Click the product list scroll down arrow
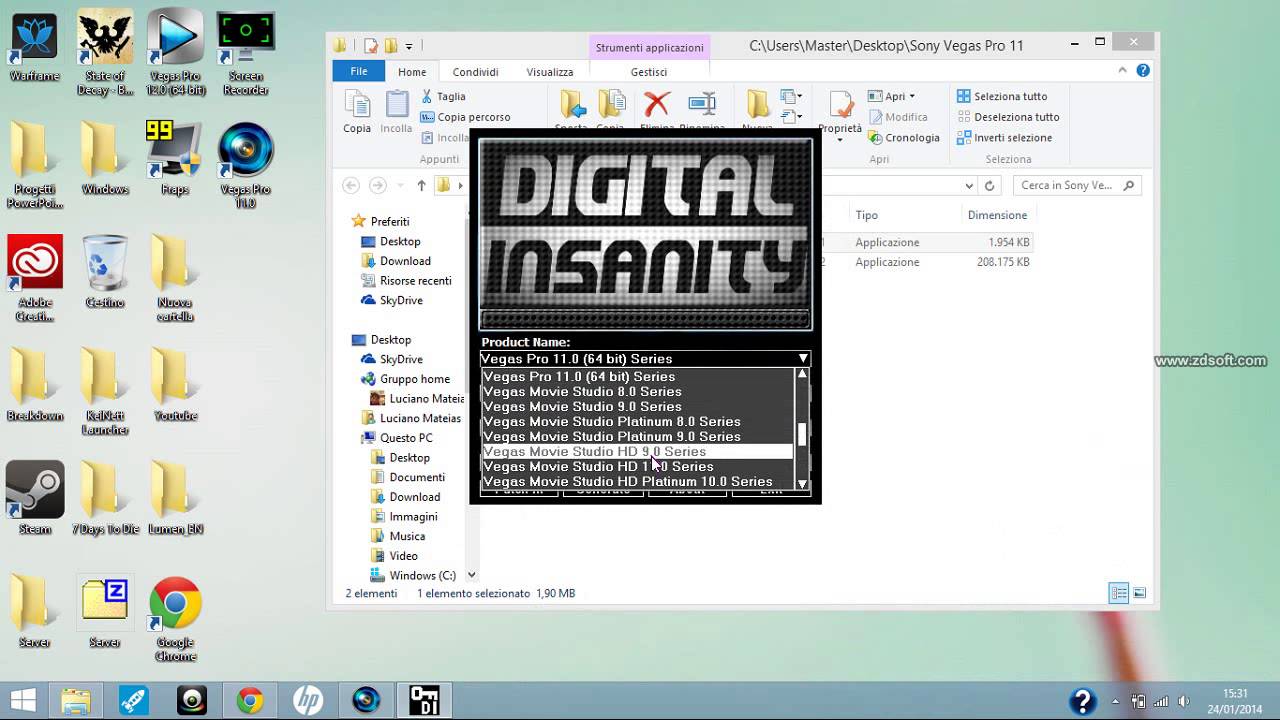The image size is (1280, 720). [x=802, y=484]
